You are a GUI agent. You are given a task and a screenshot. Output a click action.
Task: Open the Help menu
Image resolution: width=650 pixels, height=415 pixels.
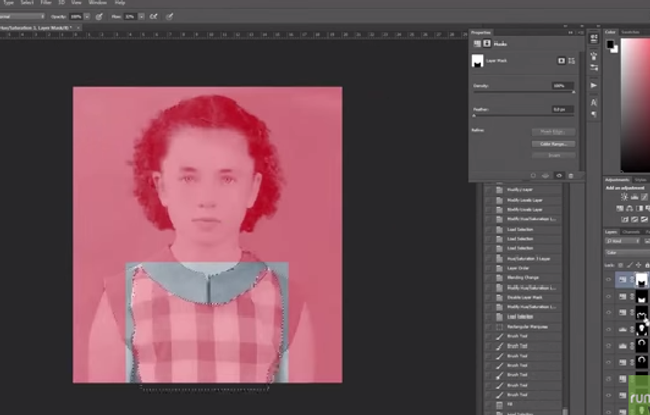click(x=120, y=2)
